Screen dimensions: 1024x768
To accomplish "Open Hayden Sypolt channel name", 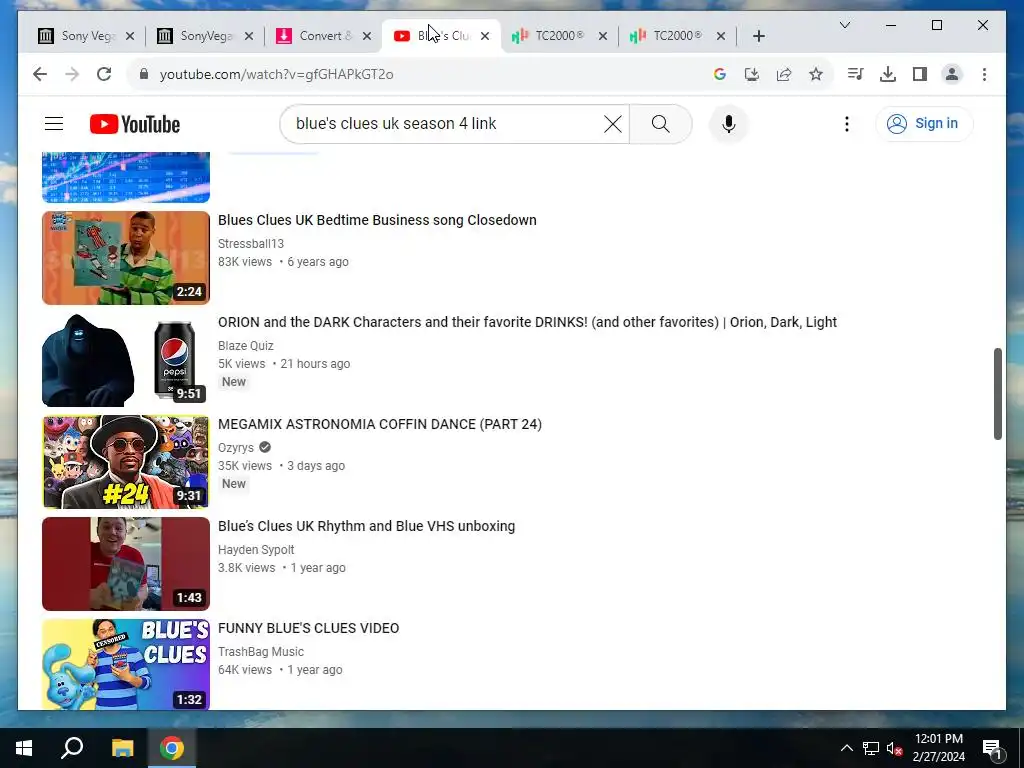I will (256, 549).
